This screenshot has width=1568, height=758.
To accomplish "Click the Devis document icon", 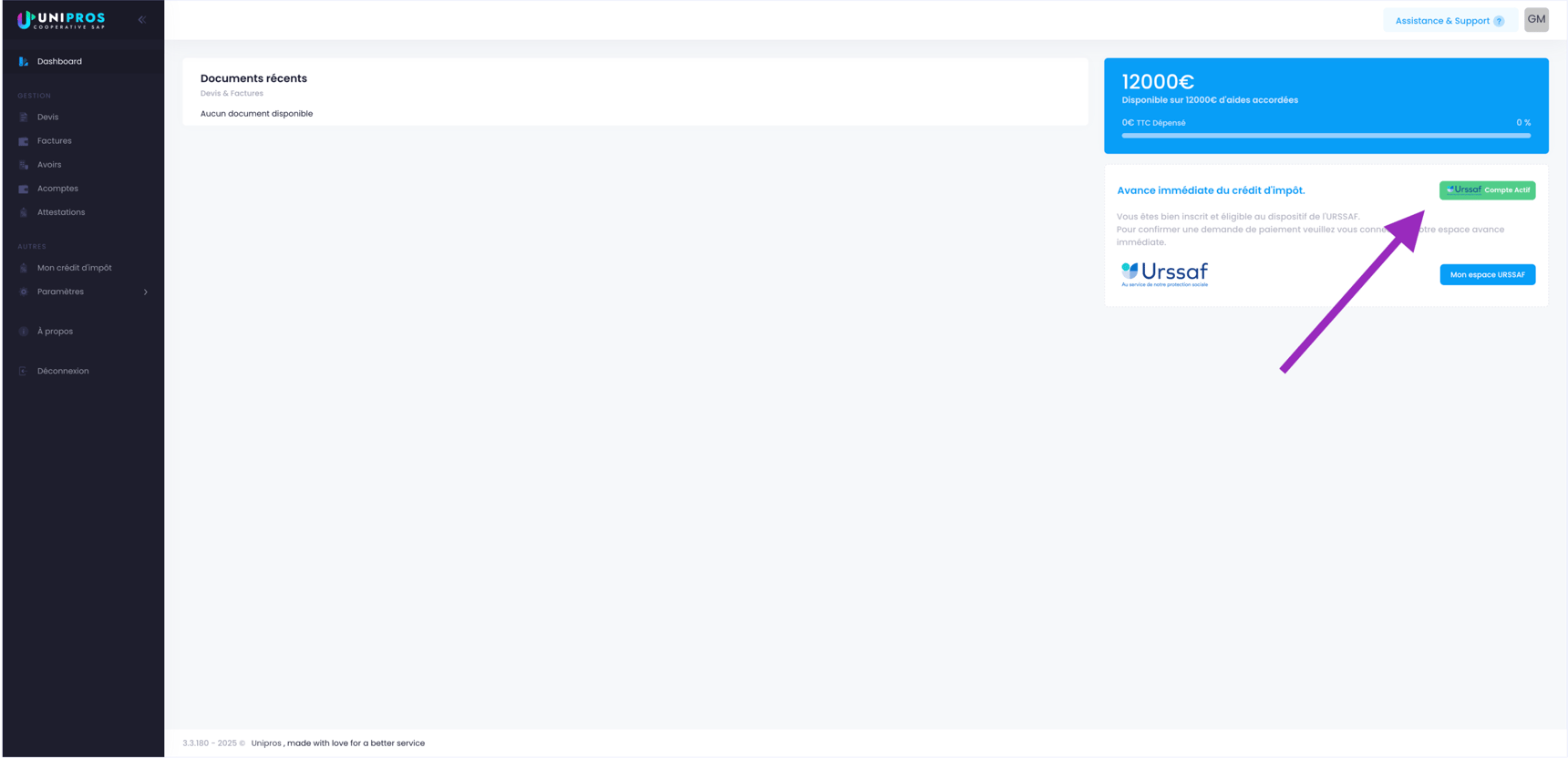I will pos(24,118).
